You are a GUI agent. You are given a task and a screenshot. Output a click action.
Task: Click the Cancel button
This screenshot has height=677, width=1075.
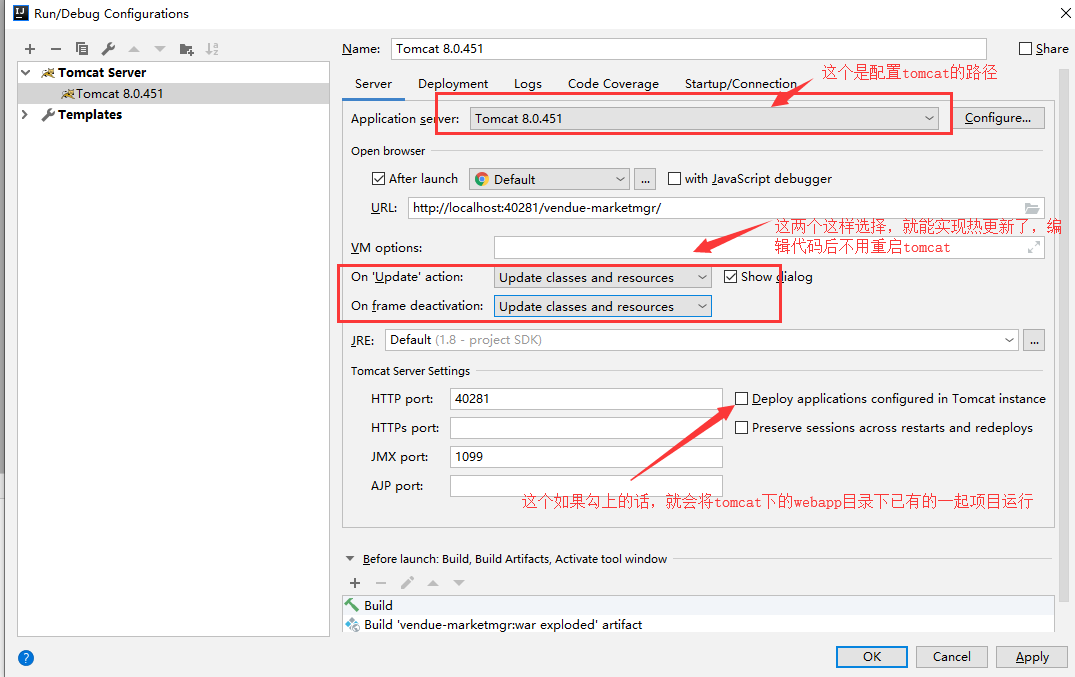pyautogui.click(x=952, y=656)
